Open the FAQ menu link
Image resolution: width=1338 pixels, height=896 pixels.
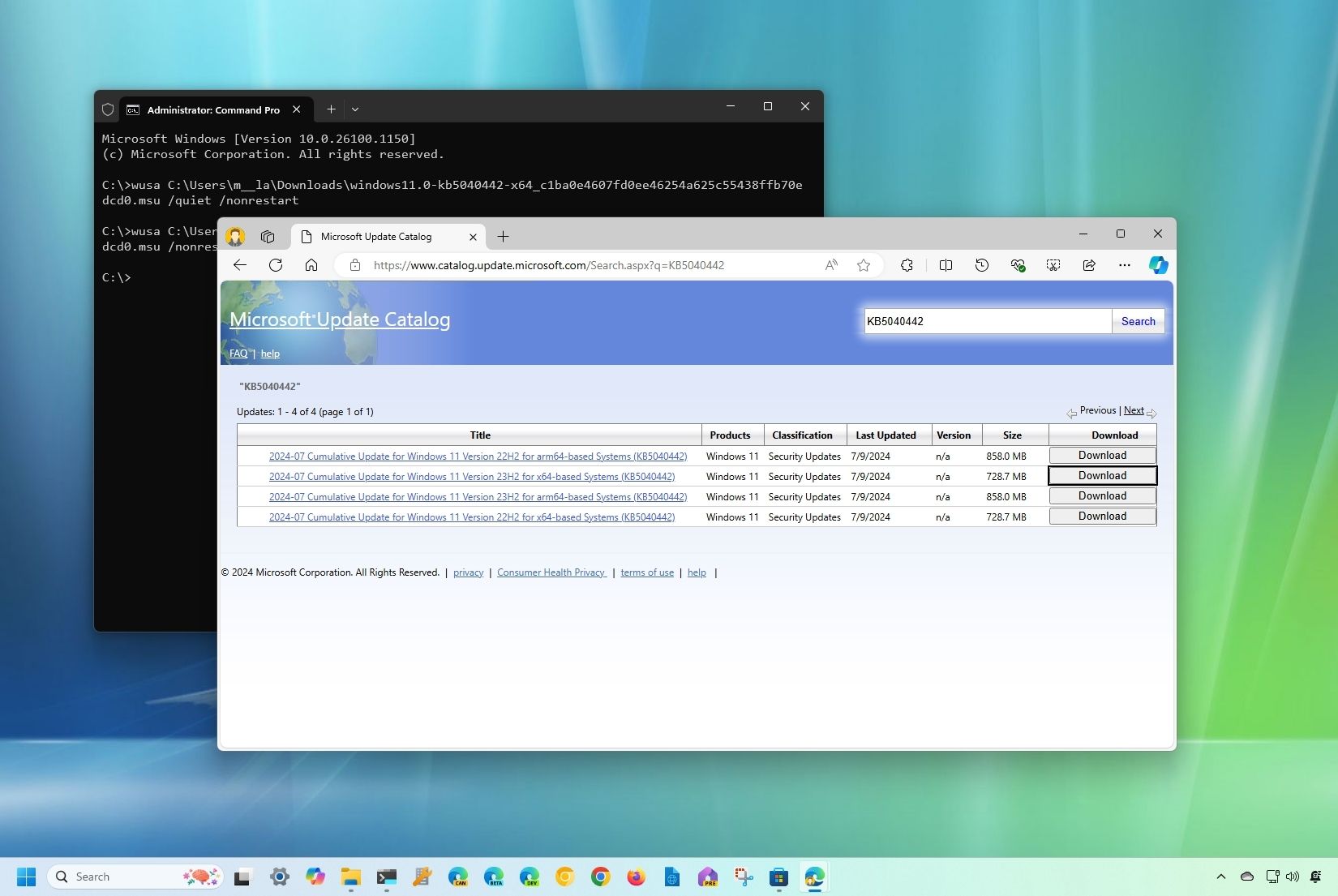[x=238, y=354]
